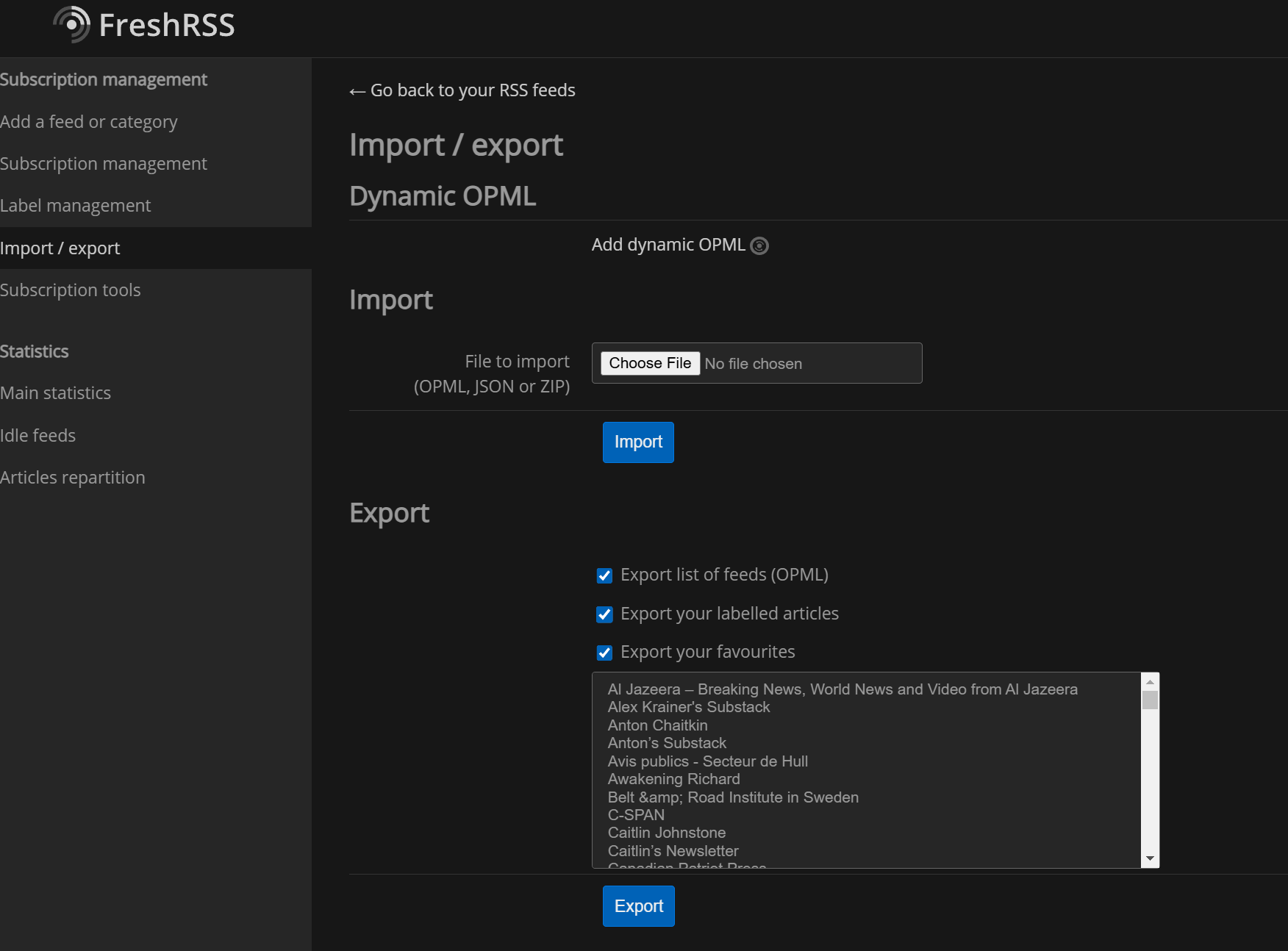Open Label management
The height and width of the screenshot is (951, 1288).
click(x=75, y=206)
